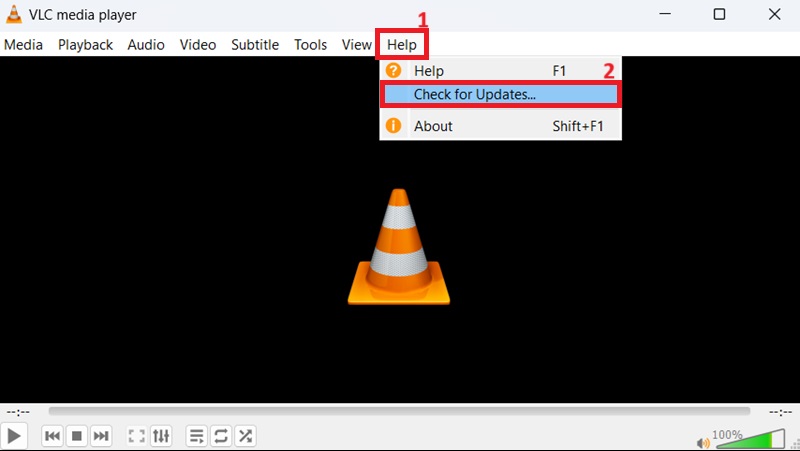Open the About menu entry
This screenshot has width=800, height=451.
tap(501, 126)
